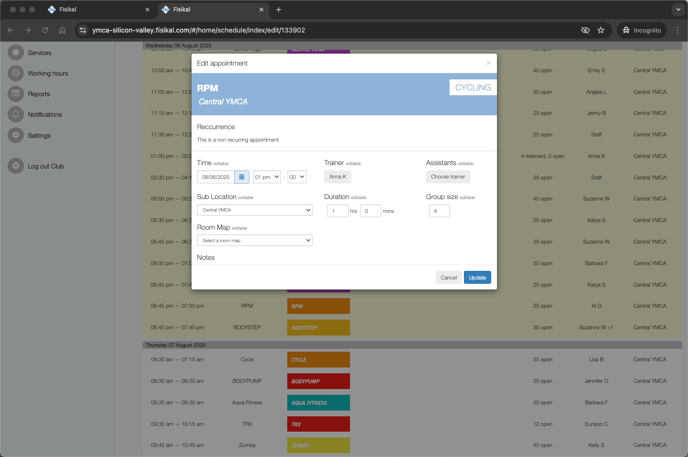This screenshot has height=457, width=688.
Task: Select the second Fisikal tab
Action: 213,10
